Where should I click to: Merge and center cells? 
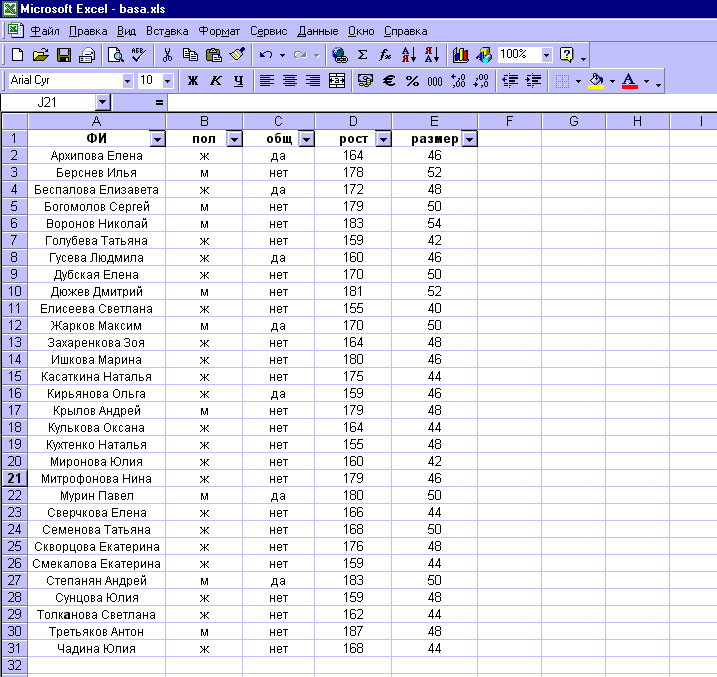click(x=337, y=81)
